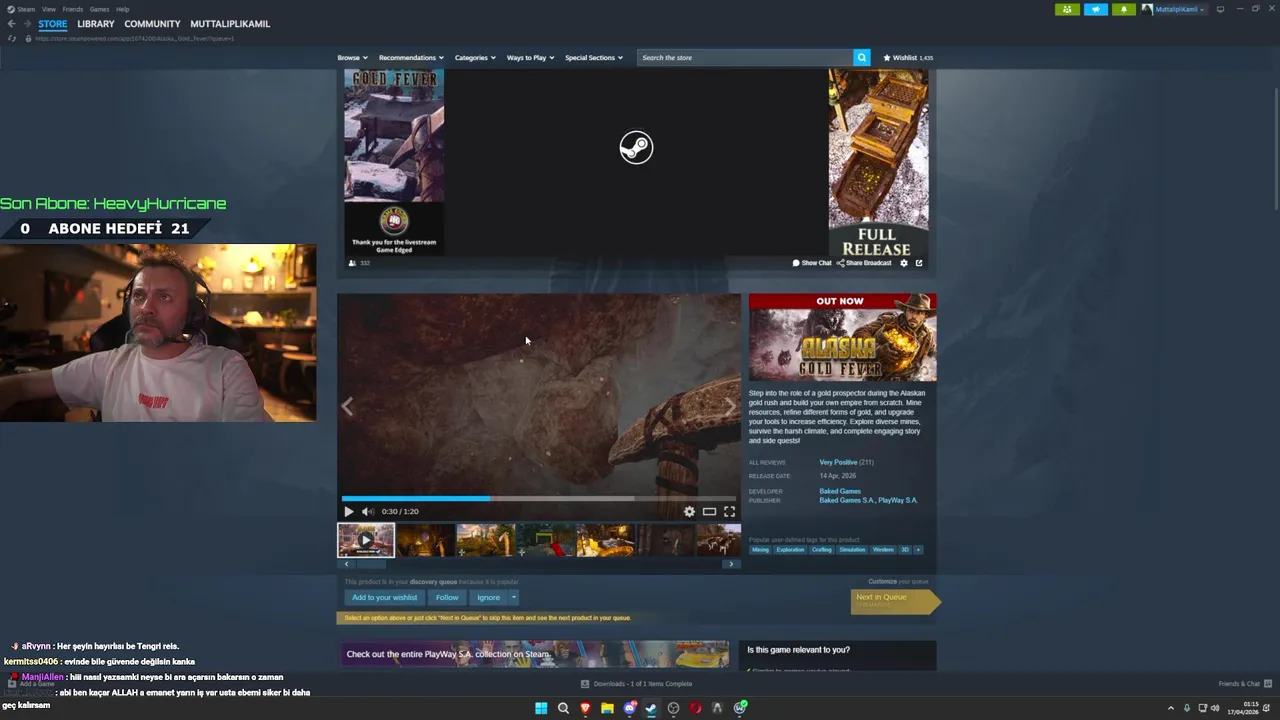Select the first trailer thumbnail
Screen dimensions: 1280x720
click(x=366, y=540)
